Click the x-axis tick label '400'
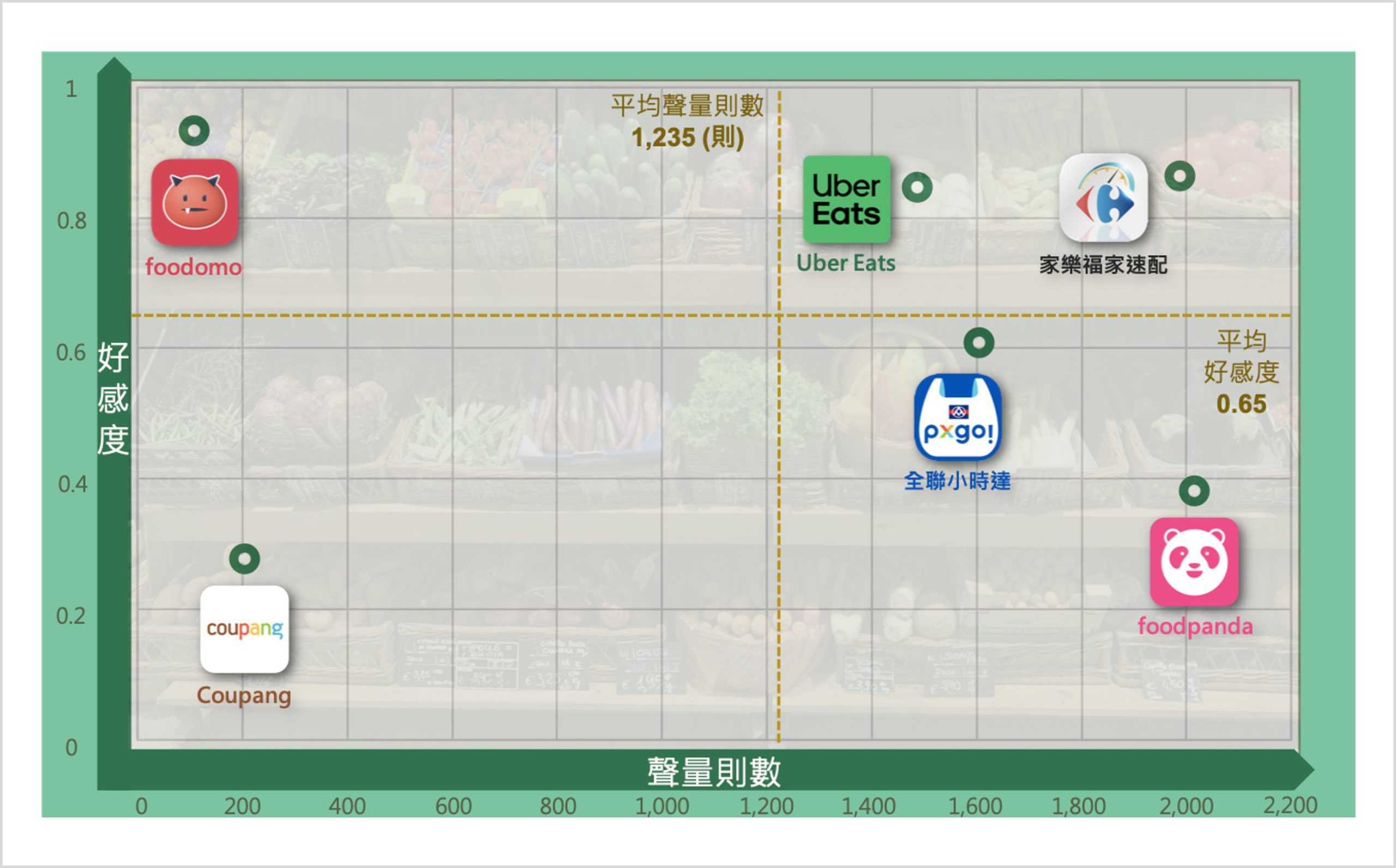The image size is (1396, 868). click(x=347, y=806)
